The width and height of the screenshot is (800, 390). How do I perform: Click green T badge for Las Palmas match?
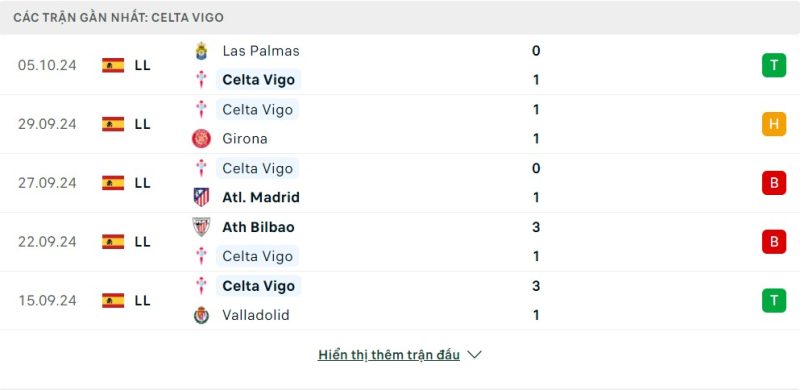(x=774, y=65)
